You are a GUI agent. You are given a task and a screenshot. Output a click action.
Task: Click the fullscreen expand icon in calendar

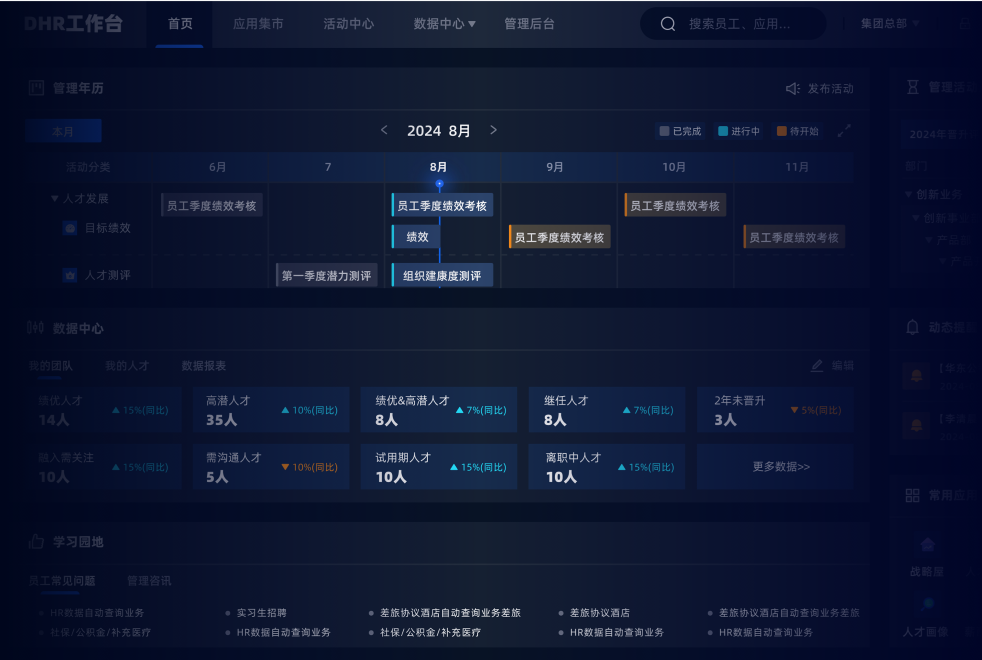point(844,131)
